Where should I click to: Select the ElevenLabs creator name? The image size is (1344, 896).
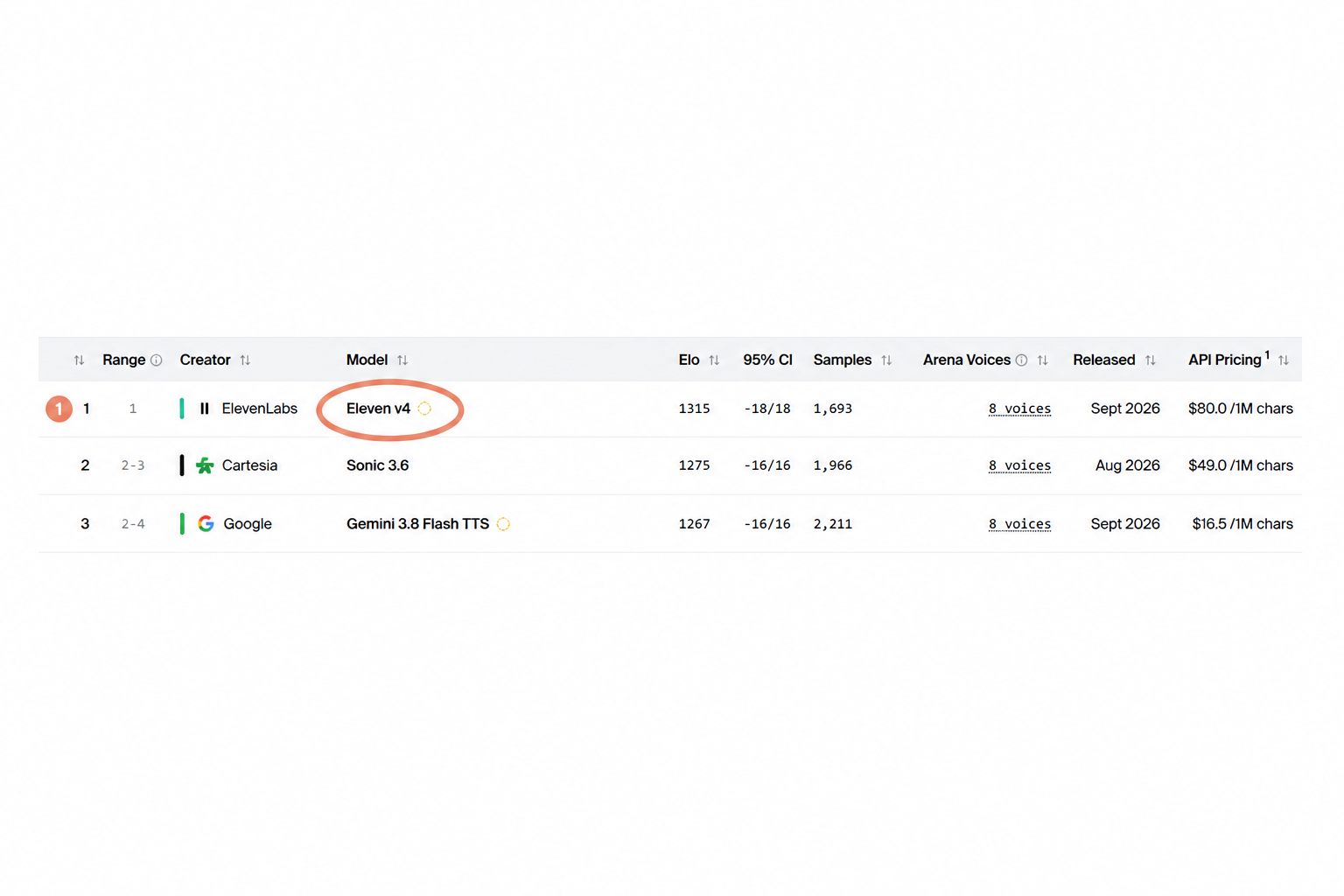pyautogui.click(x=260, y=409)
